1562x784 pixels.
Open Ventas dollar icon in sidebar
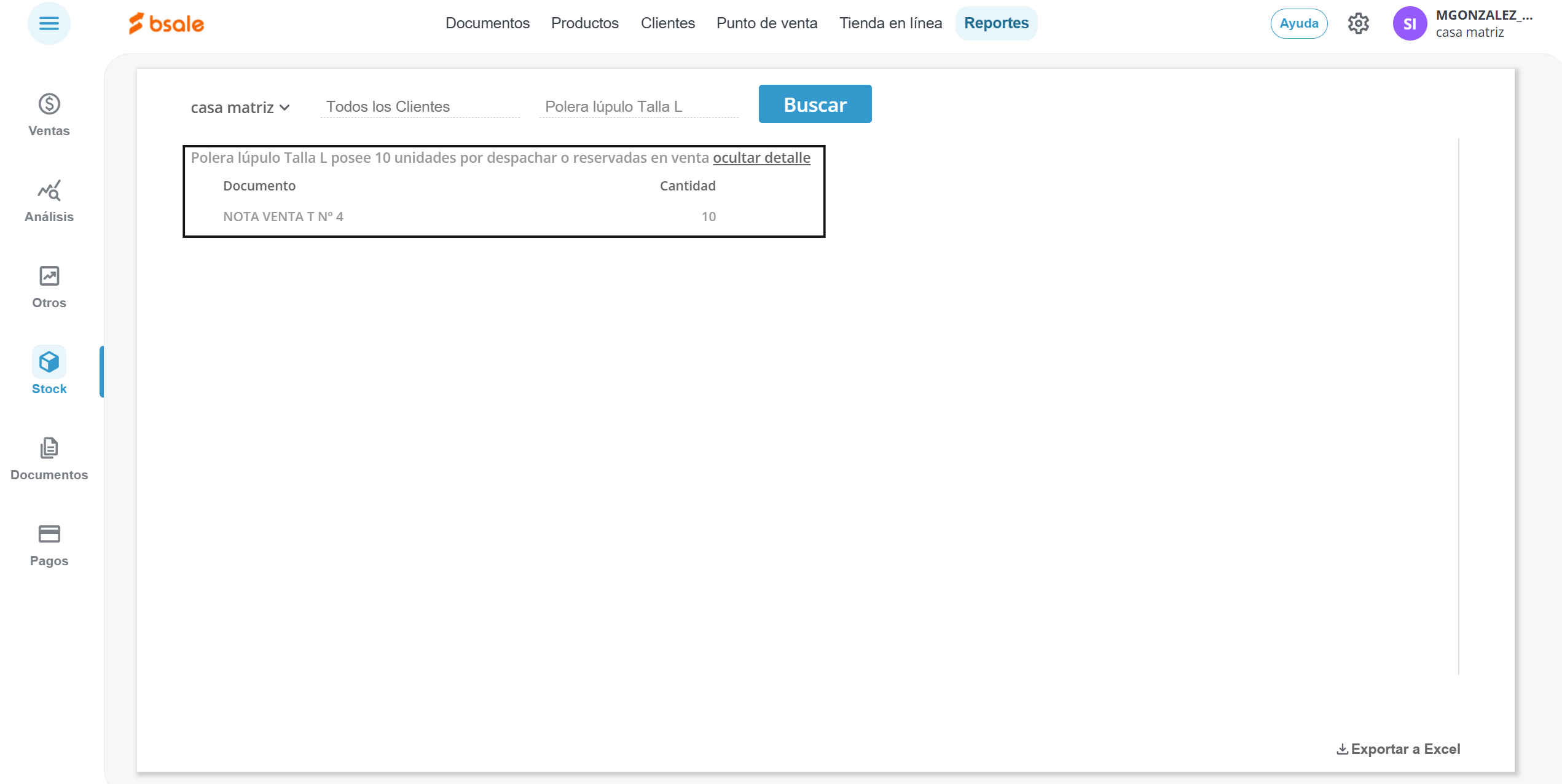click(49, 104)
